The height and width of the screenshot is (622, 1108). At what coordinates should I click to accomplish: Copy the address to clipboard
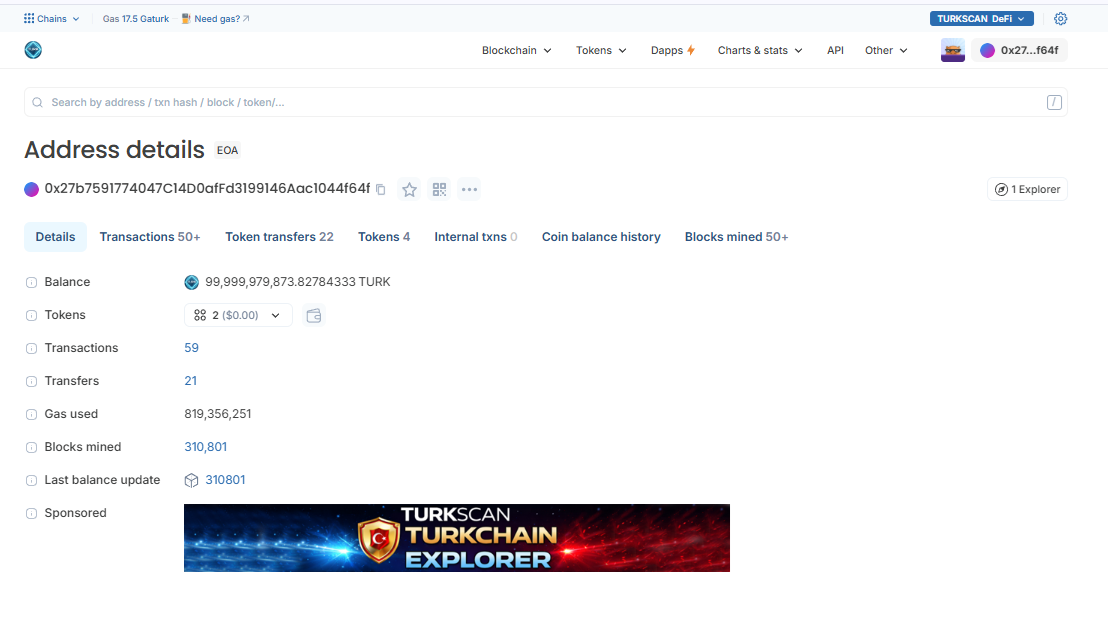click(x=381, y=189)
